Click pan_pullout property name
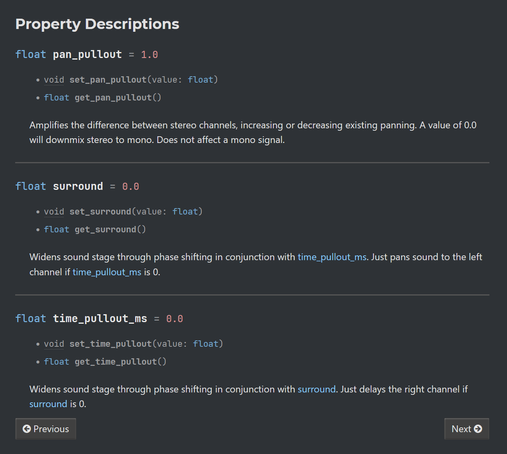 (x=87, y=54)
